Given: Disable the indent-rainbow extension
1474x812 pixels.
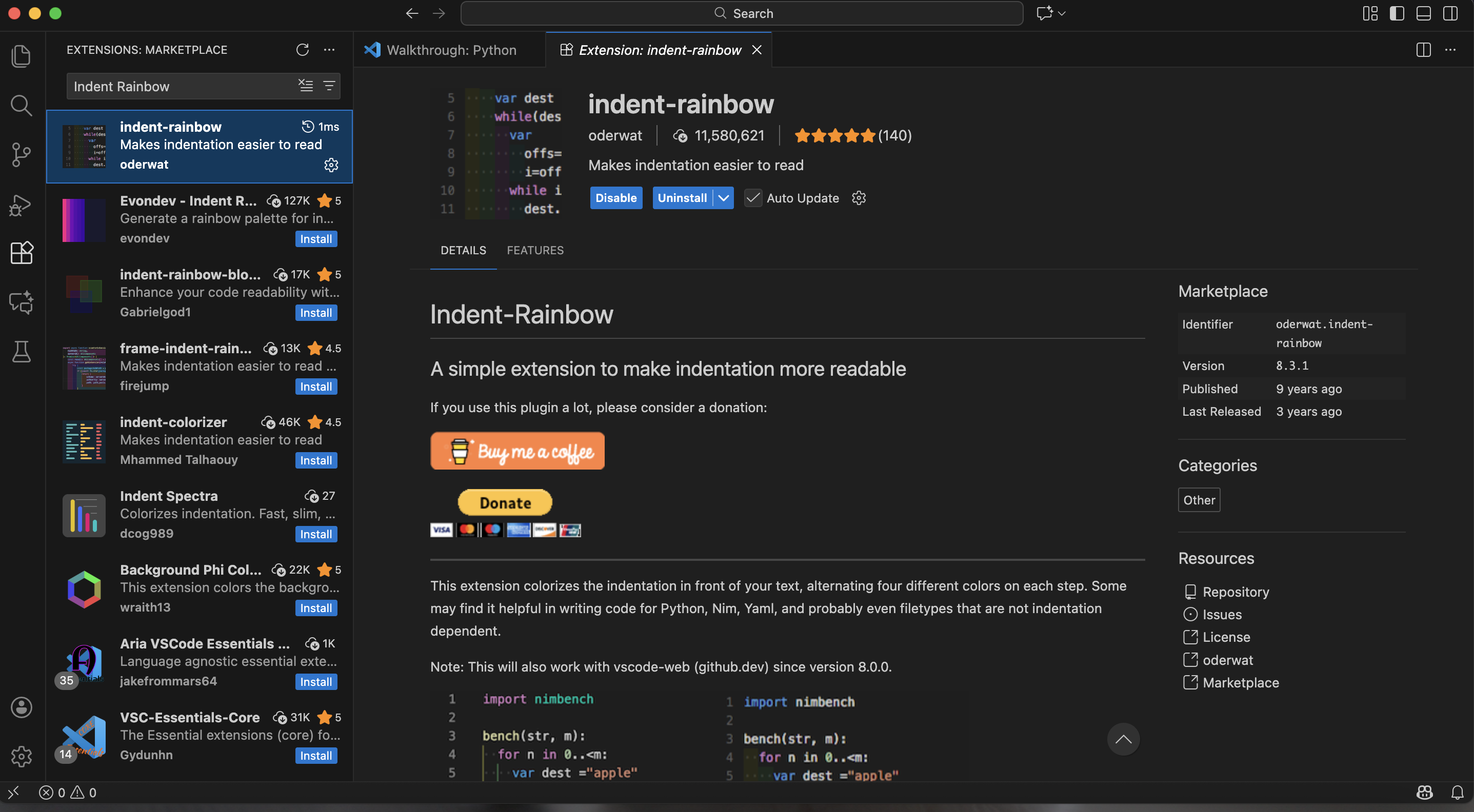Looking at the screenshot, I should tap(616, 198).
